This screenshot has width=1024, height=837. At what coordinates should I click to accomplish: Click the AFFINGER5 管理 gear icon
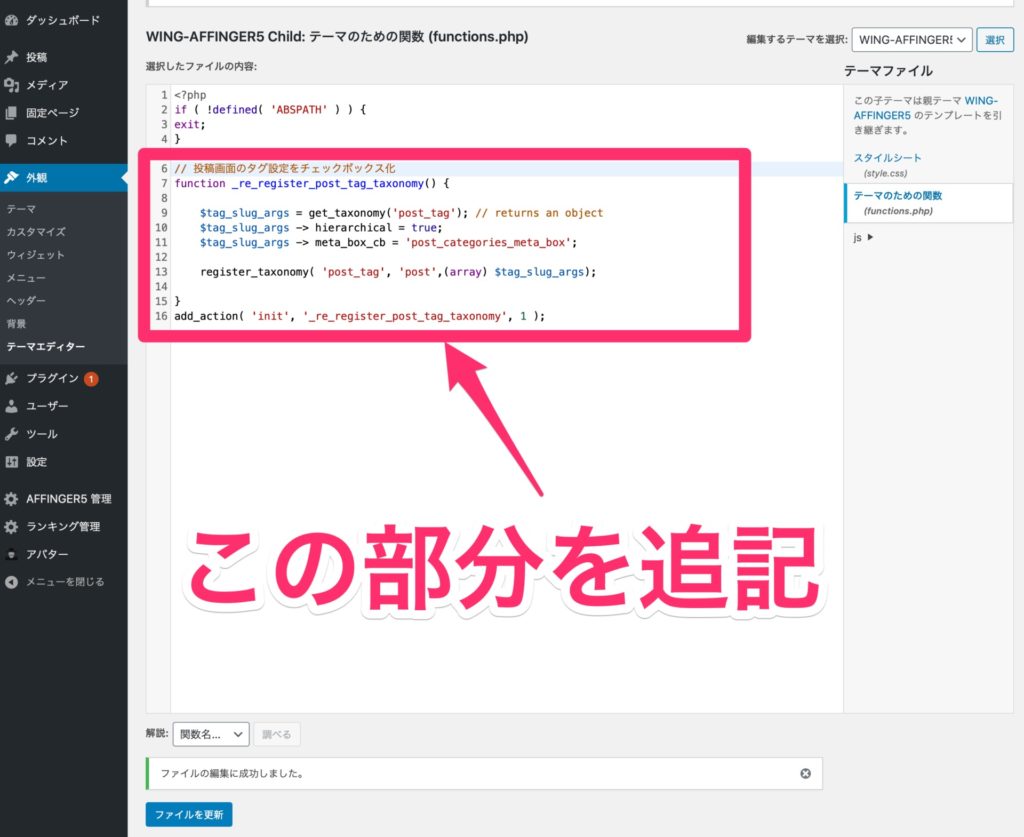coord(11,499)
